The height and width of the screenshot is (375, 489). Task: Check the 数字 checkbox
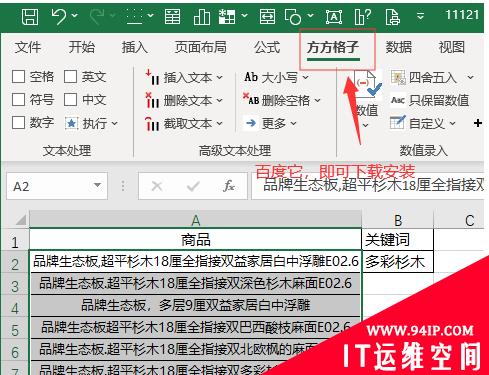[18, 122]
